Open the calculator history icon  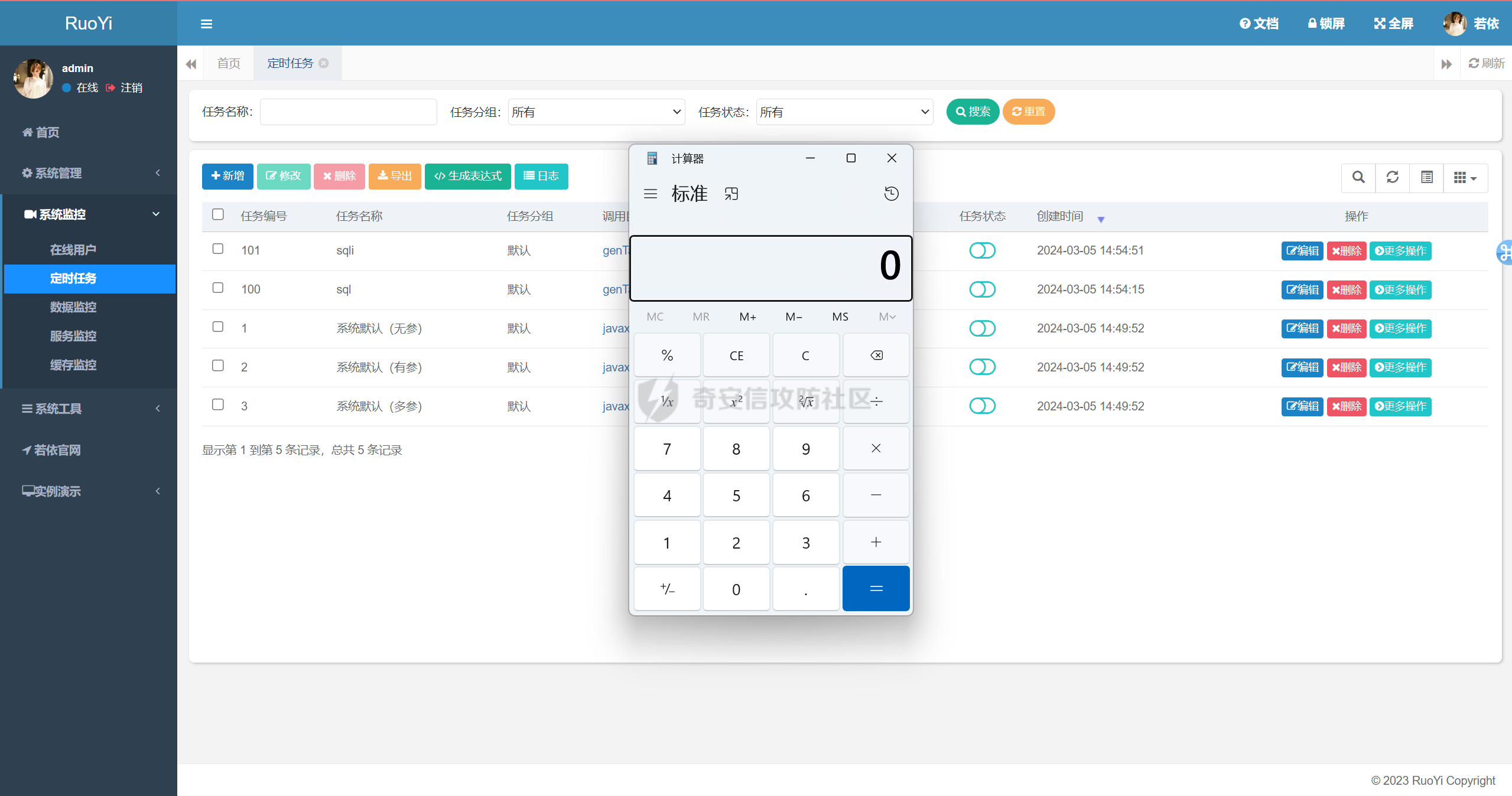[891, 194]
